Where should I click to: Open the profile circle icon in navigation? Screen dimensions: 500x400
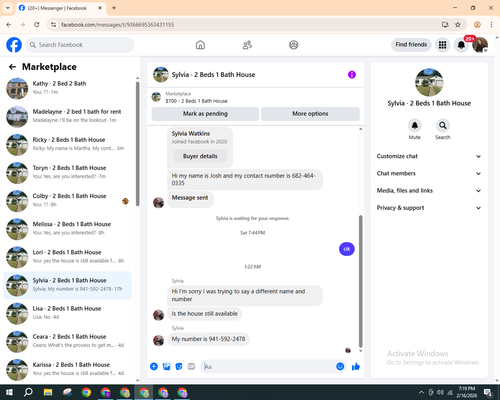294,45
